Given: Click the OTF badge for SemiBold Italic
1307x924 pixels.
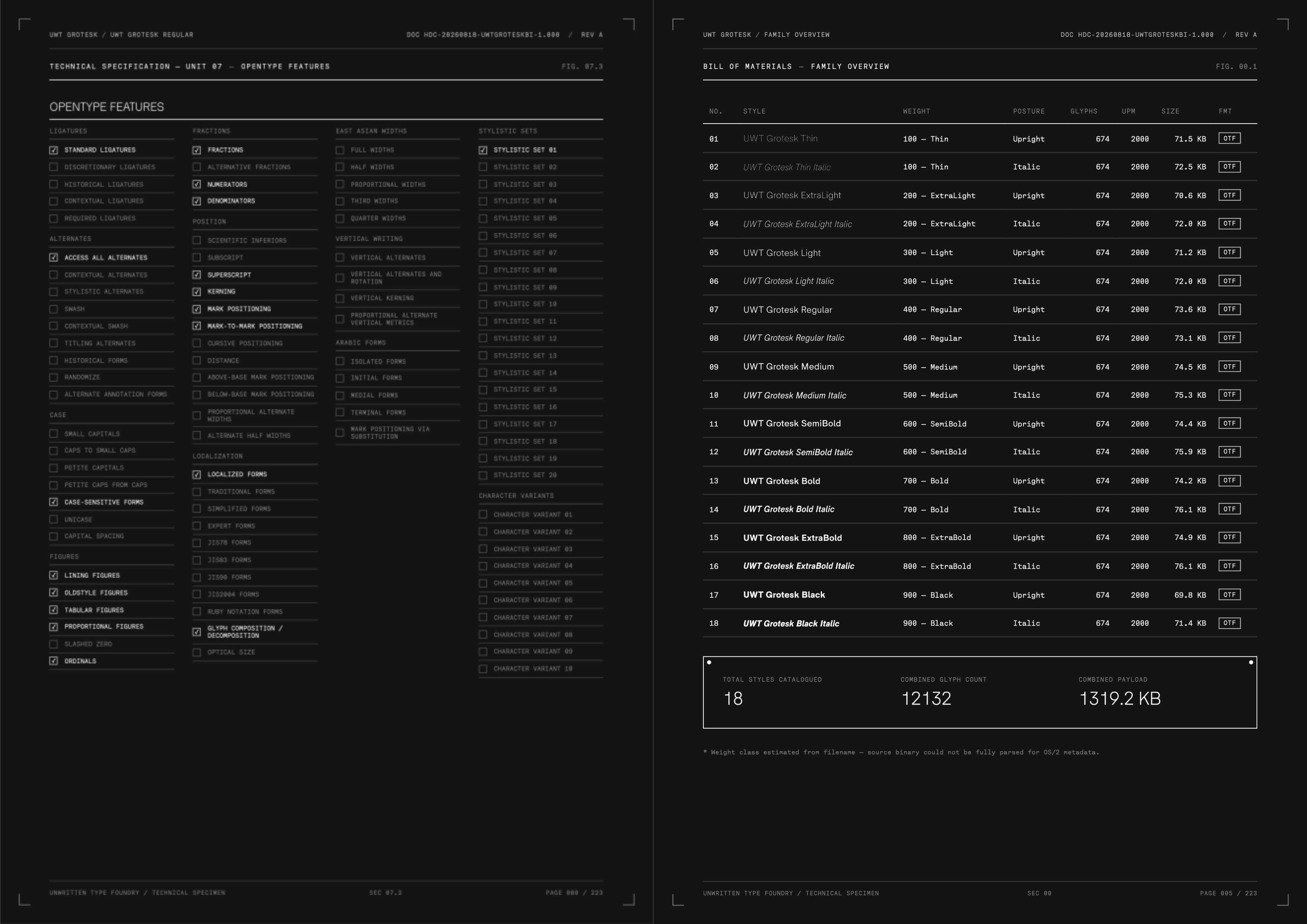Looking at the screenshot, I should point(1229,452).
